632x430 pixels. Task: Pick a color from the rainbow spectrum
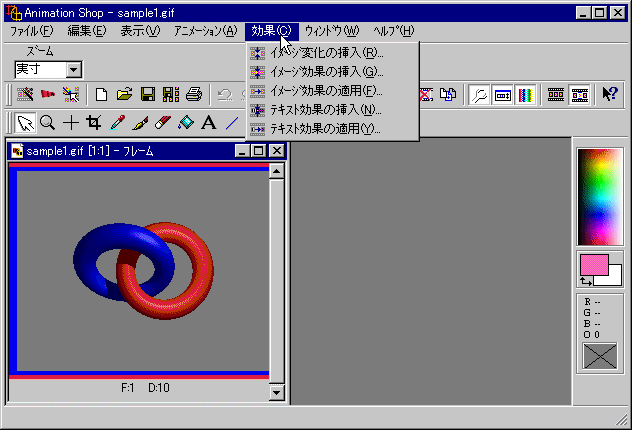click(600, 197)
